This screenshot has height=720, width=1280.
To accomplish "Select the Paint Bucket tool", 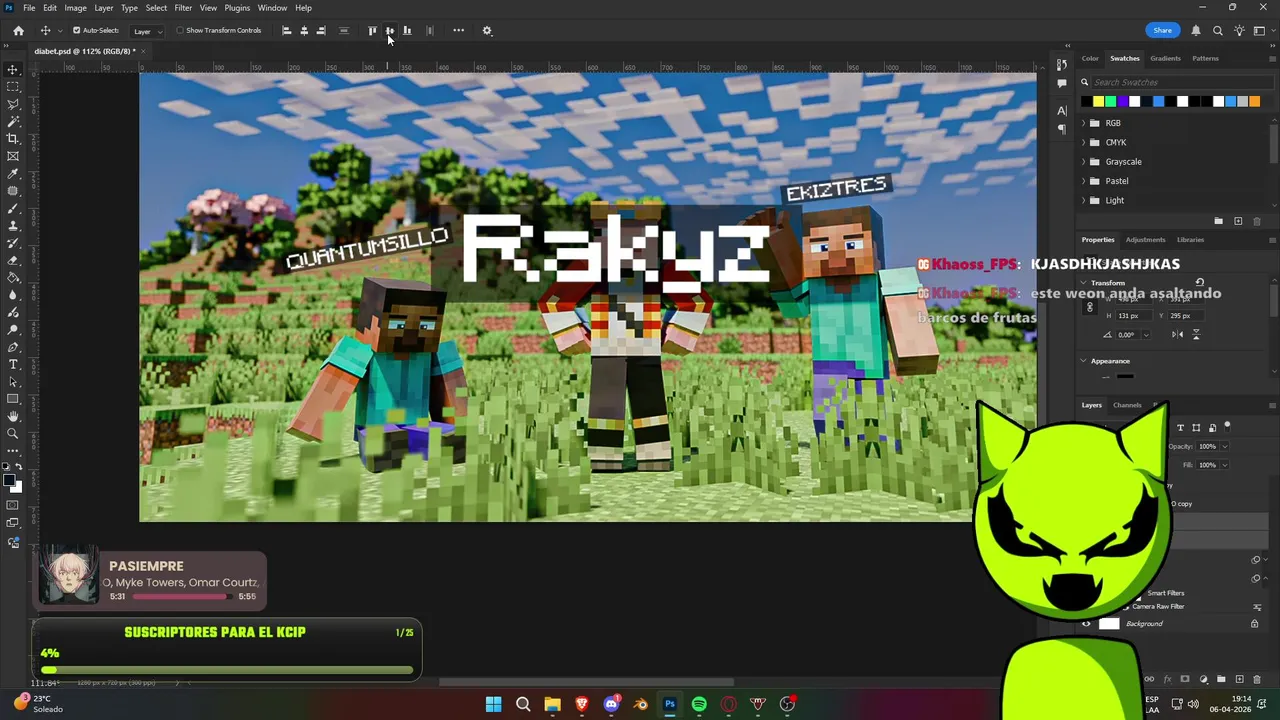I will point(13,278).
